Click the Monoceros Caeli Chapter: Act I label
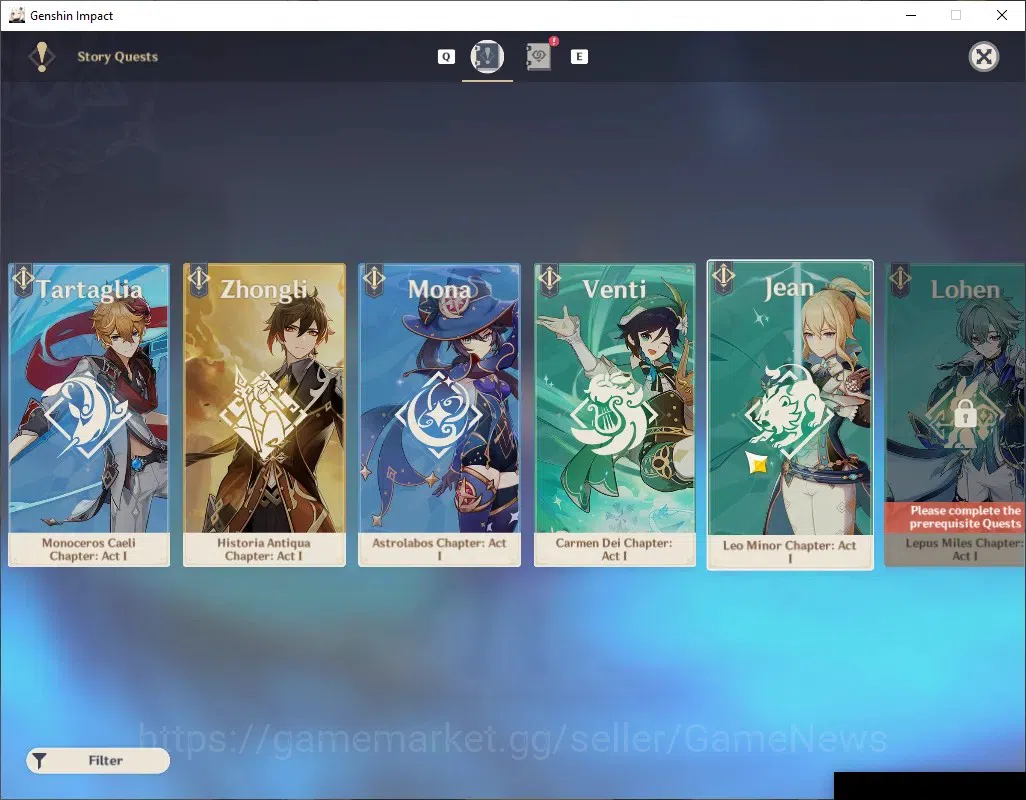The width and height of the screenshot is (1026, 800). click(x=89, y=549)
